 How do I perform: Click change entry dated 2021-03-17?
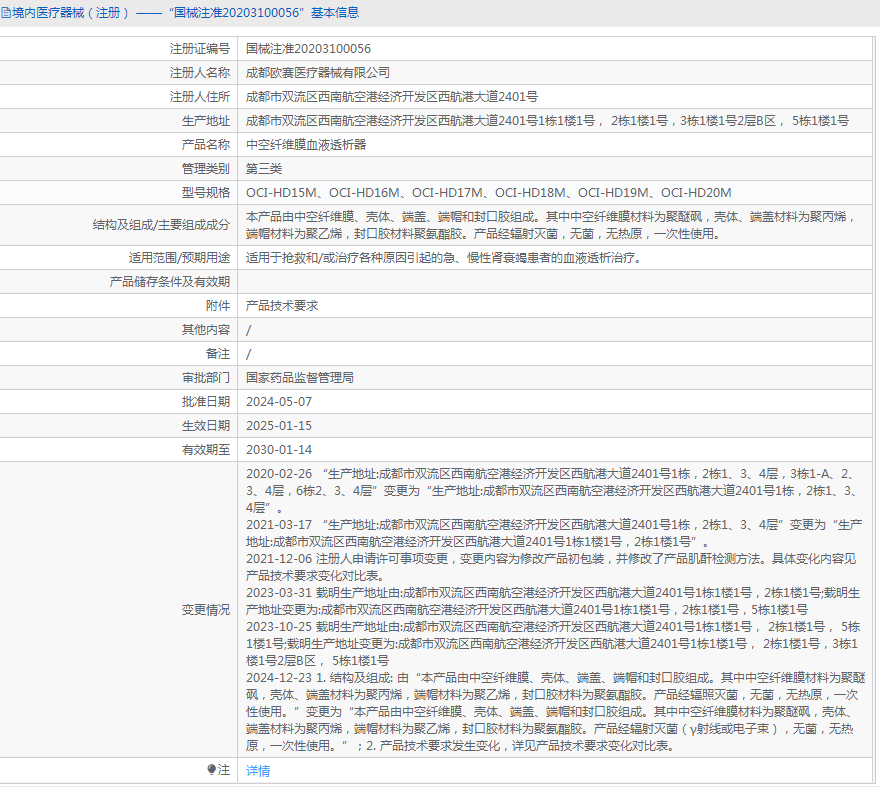pos(554,534)
